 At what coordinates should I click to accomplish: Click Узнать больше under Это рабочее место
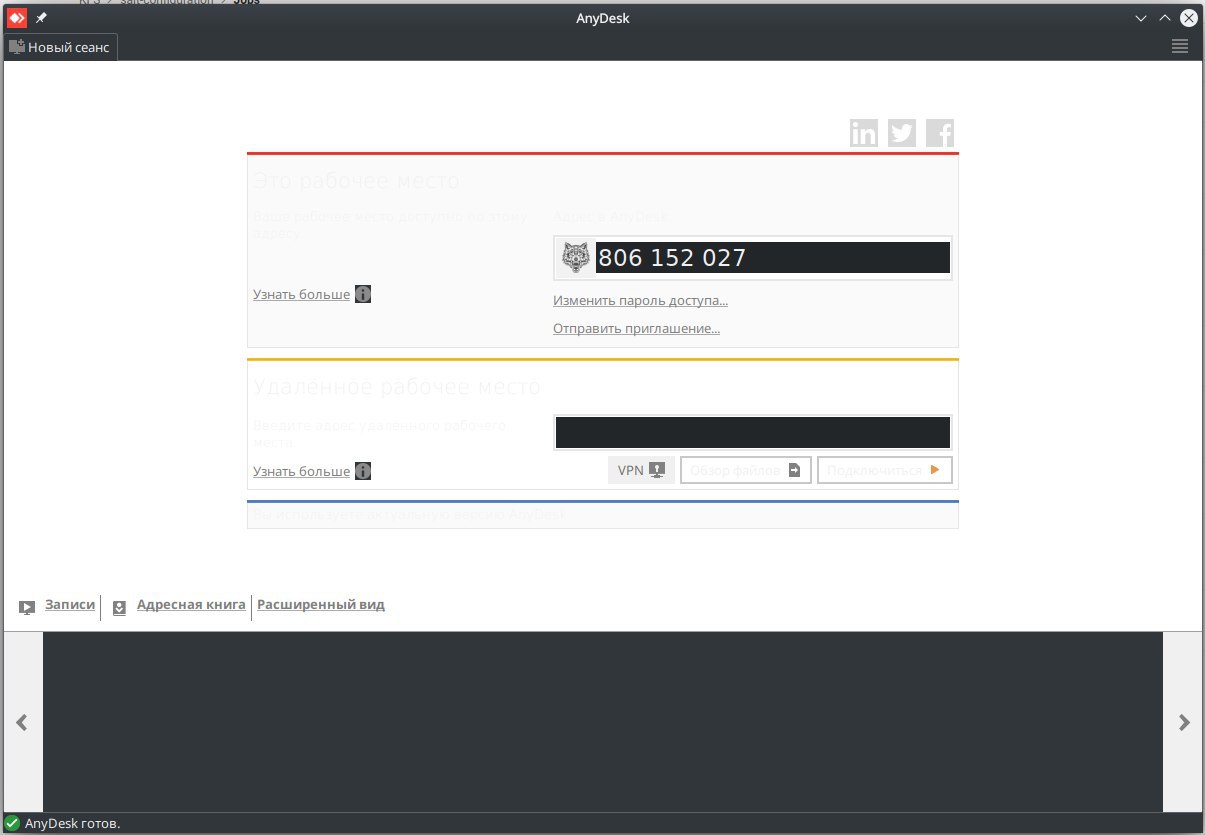pos(302,295)
